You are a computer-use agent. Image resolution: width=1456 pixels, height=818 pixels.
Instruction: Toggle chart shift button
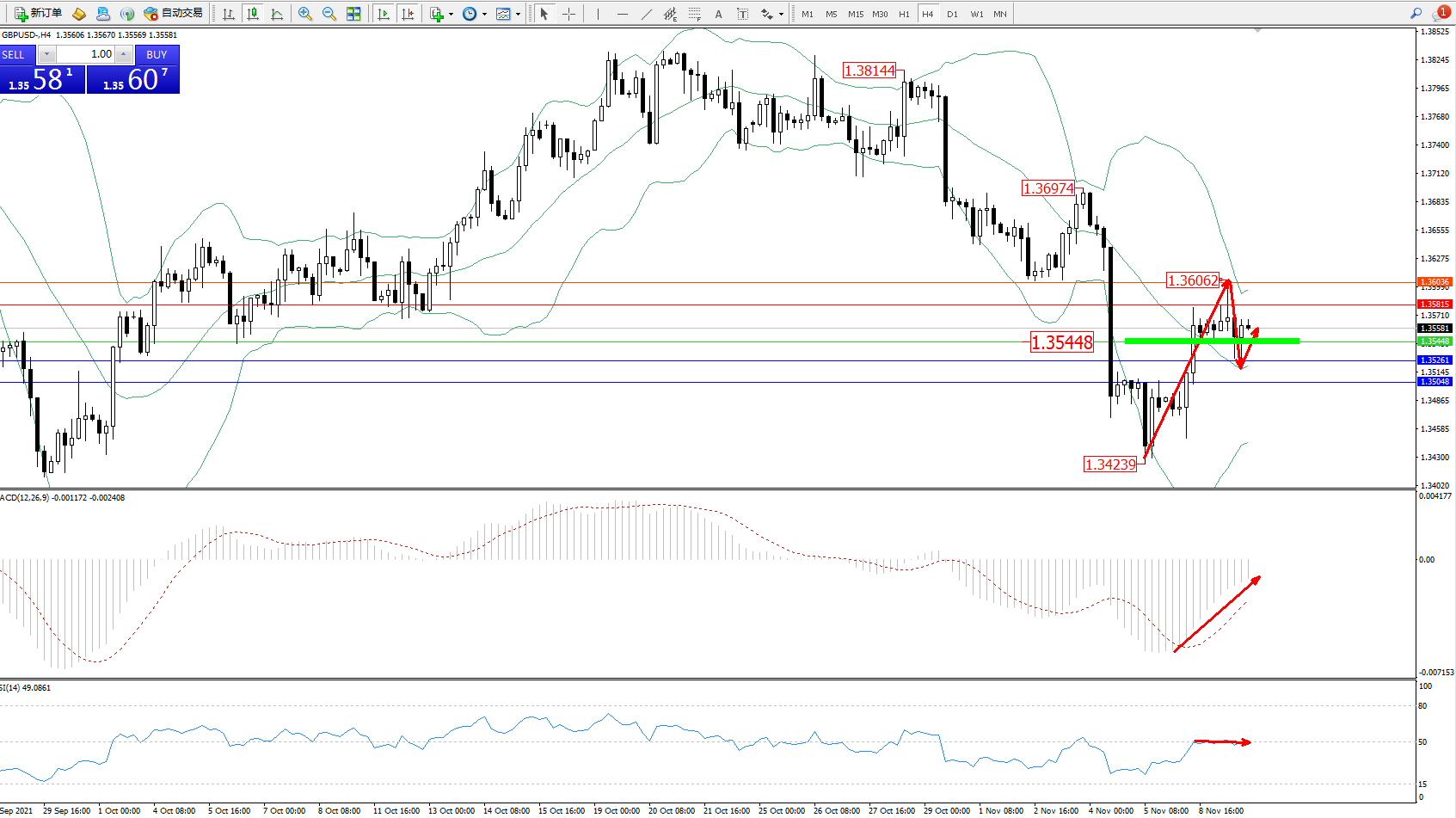408,14
